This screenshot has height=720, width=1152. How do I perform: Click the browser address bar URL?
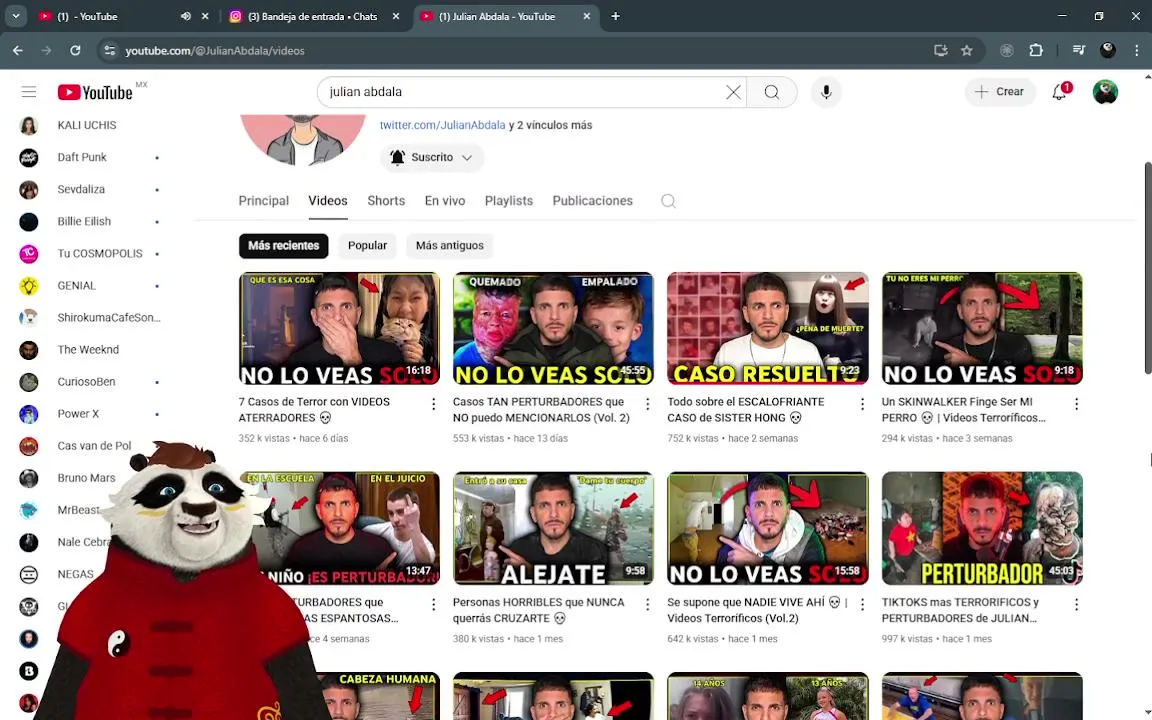point(215,51)
